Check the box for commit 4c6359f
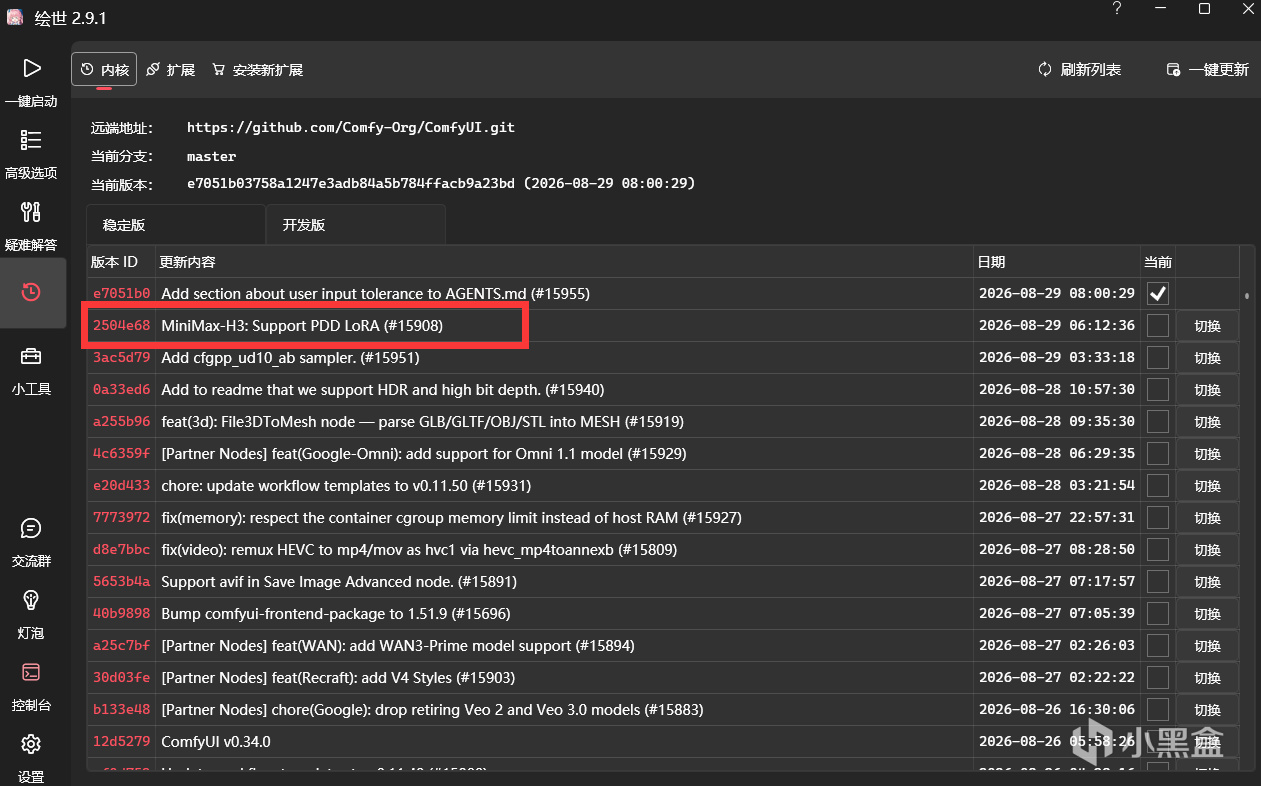Viewport: 1261px width, 786px height. coord(1158,454)
